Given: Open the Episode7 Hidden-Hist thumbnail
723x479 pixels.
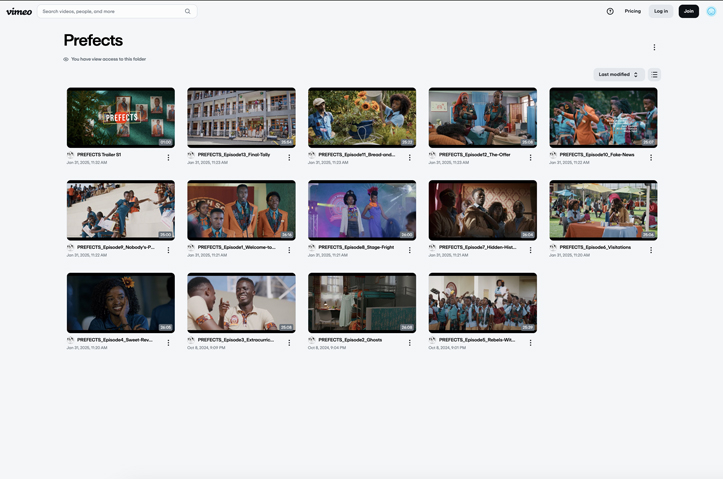Looking at the screenshot, I should tap(483, 210).
